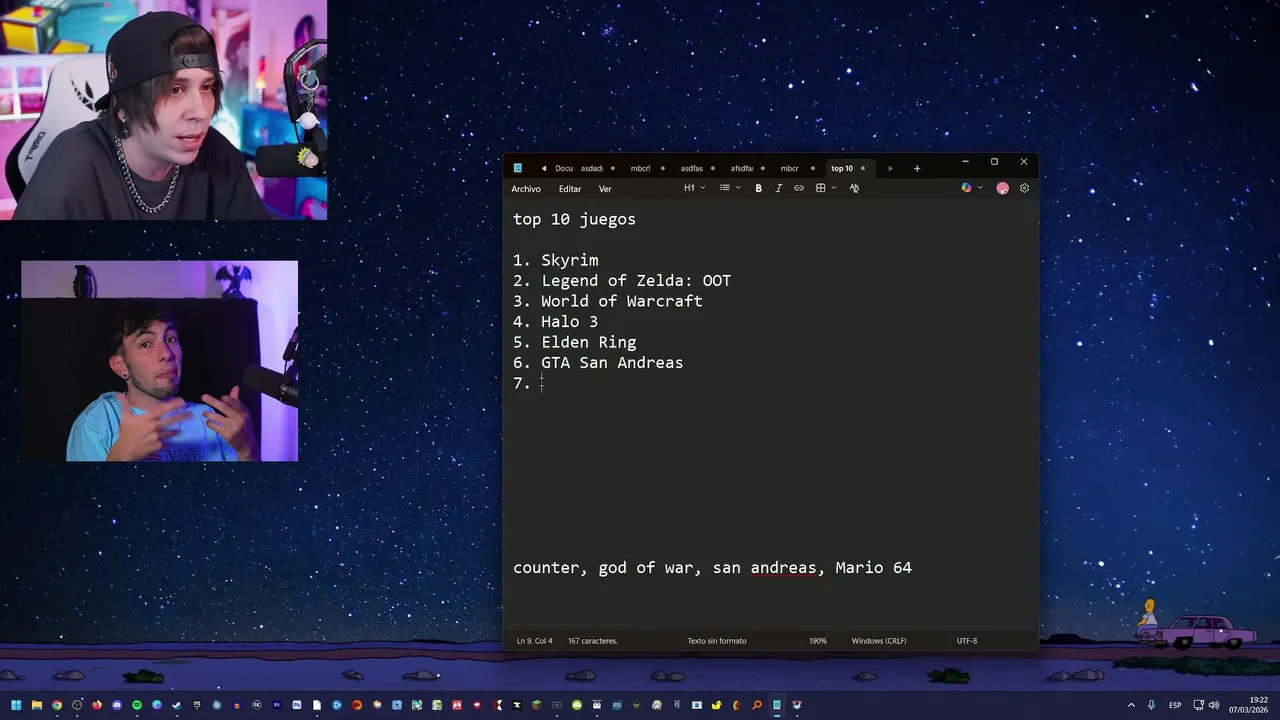Click the 'Halo 3' line

569,322
